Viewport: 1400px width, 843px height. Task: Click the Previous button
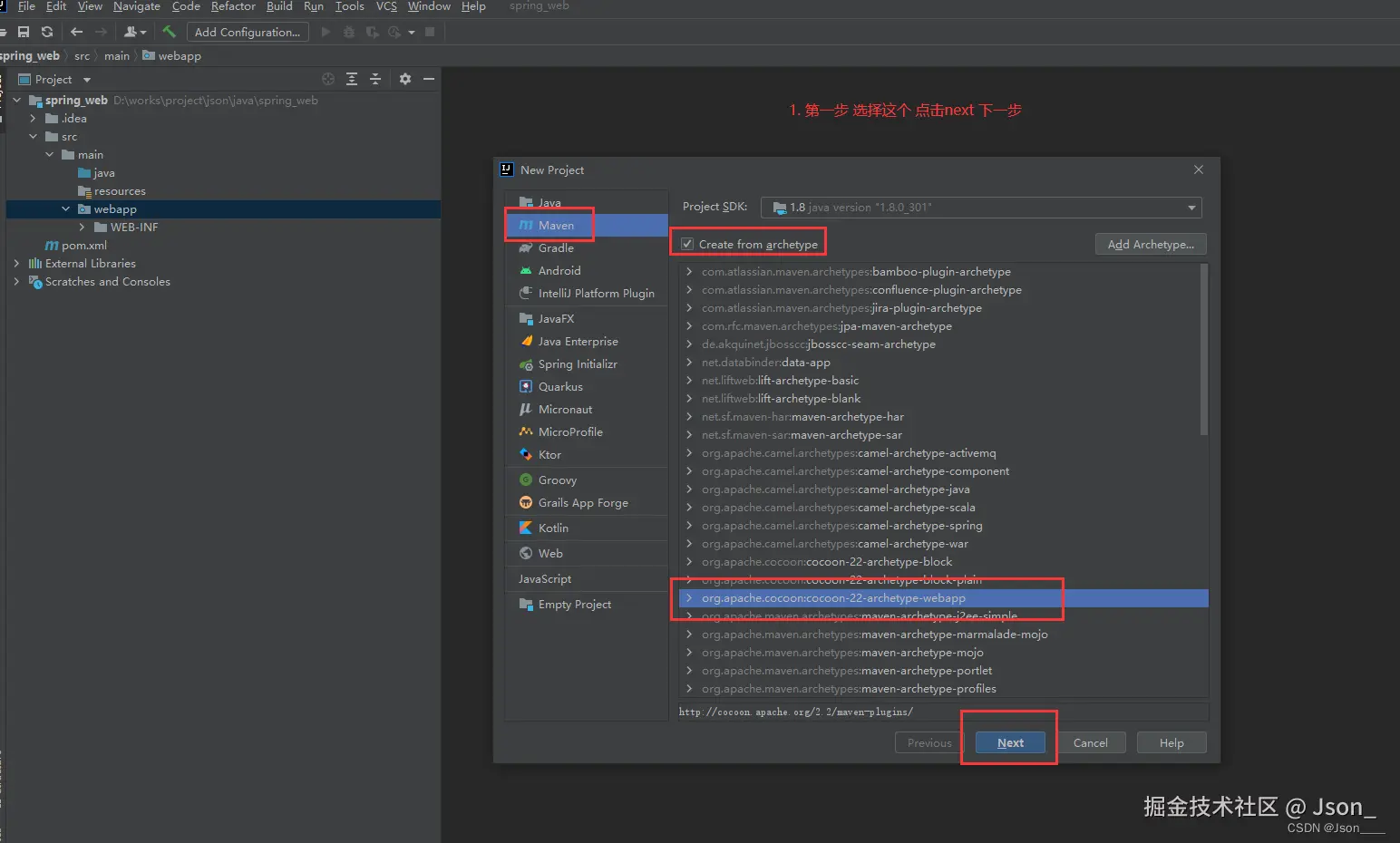click(x=929, y=742)
